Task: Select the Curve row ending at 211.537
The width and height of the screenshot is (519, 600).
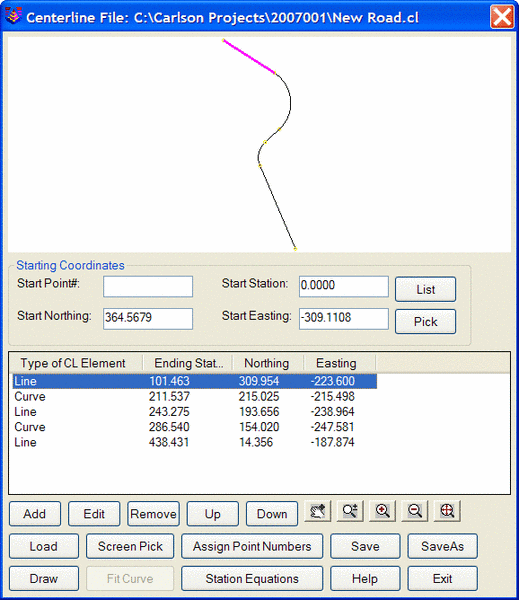Action: click(195, 396)
